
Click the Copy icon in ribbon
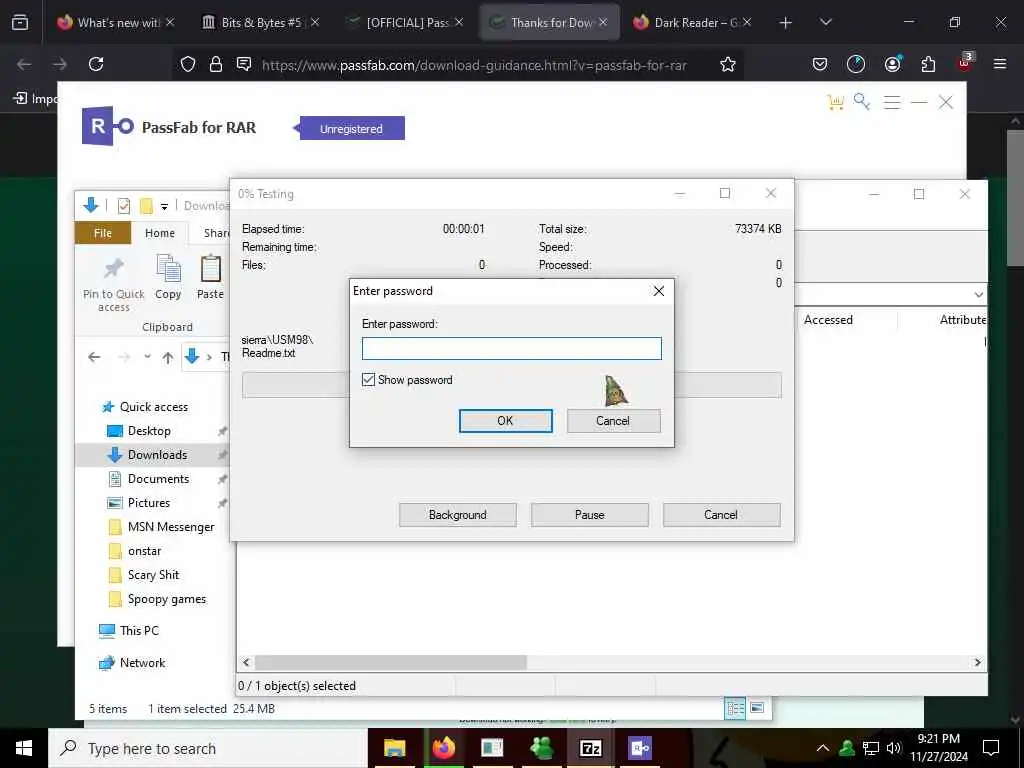(x=168, y=269)
